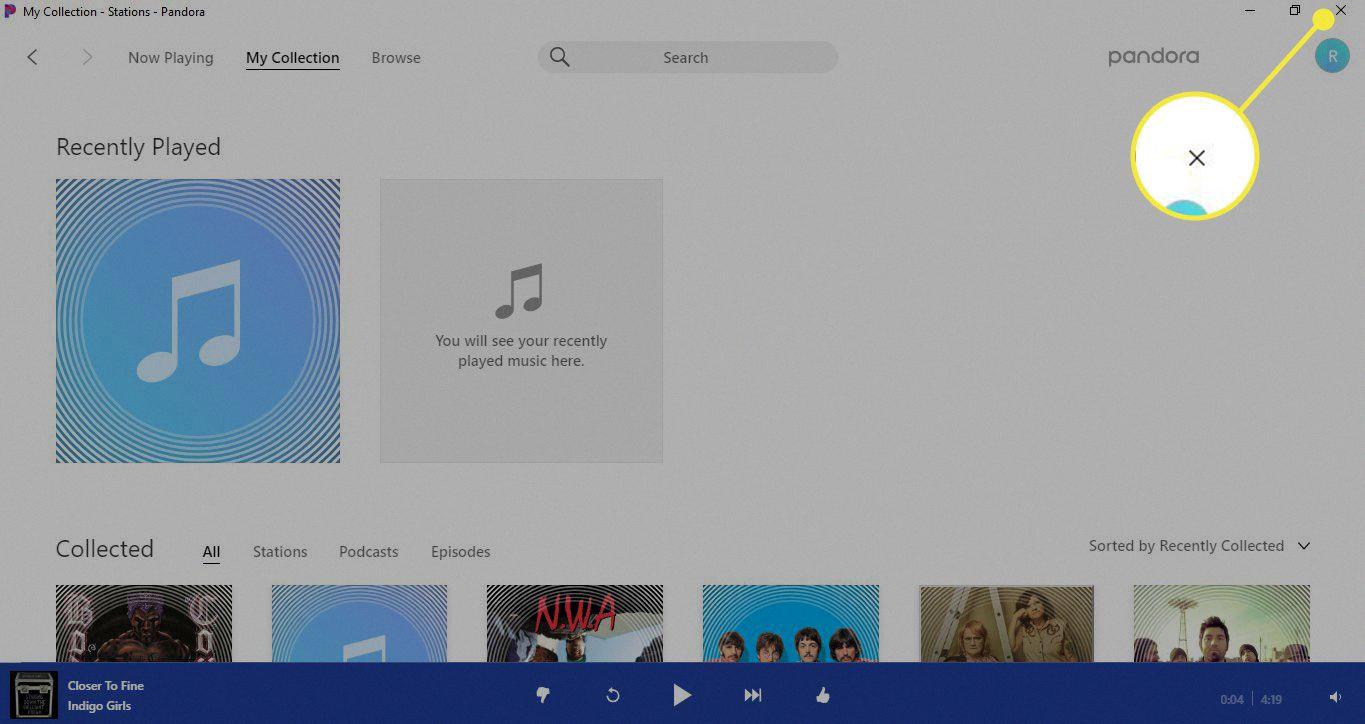Image resolution: width=1365 pixels, height=724 pixels.
Task: Open your profile via the R avatar
Action: (1332, 55)
